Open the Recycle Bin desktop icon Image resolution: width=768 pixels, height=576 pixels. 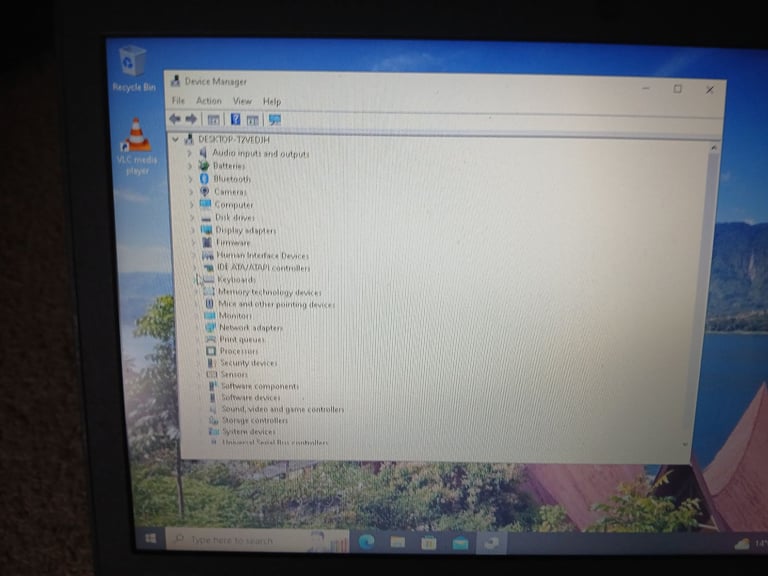(133, 69)
